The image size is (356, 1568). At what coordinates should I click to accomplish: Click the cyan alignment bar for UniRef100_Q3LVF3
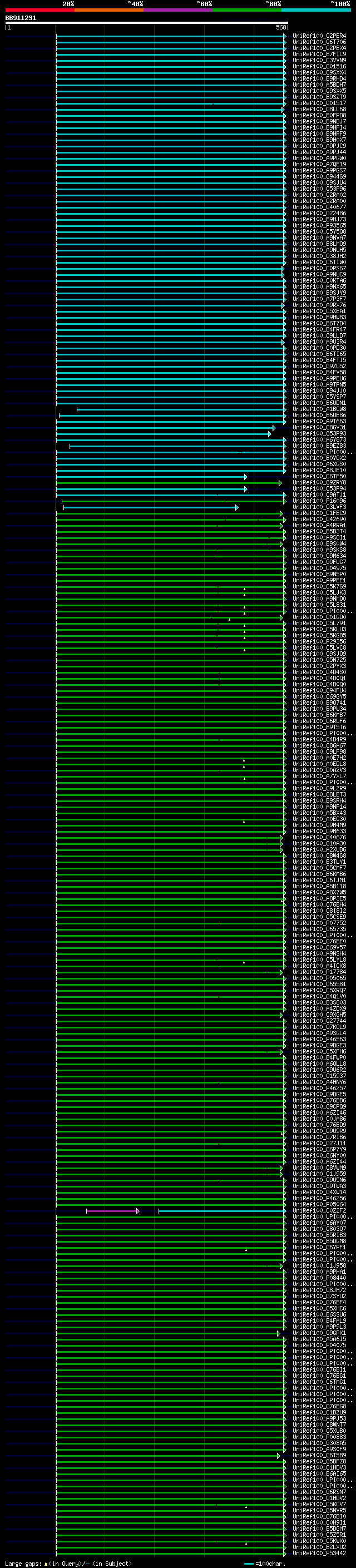click(x=151, y=507)
